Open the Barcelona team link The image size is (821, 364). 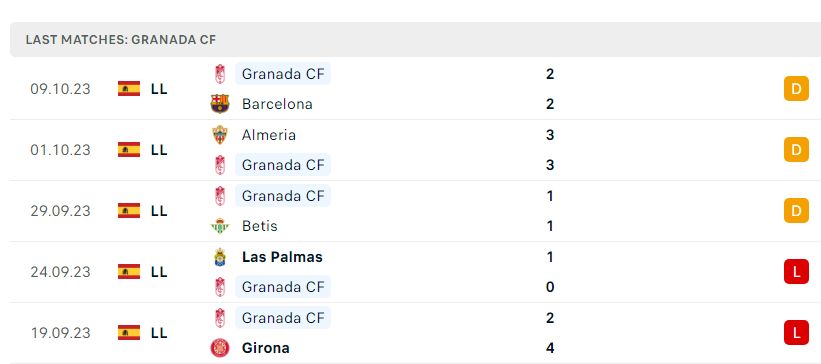pos(277,104)
